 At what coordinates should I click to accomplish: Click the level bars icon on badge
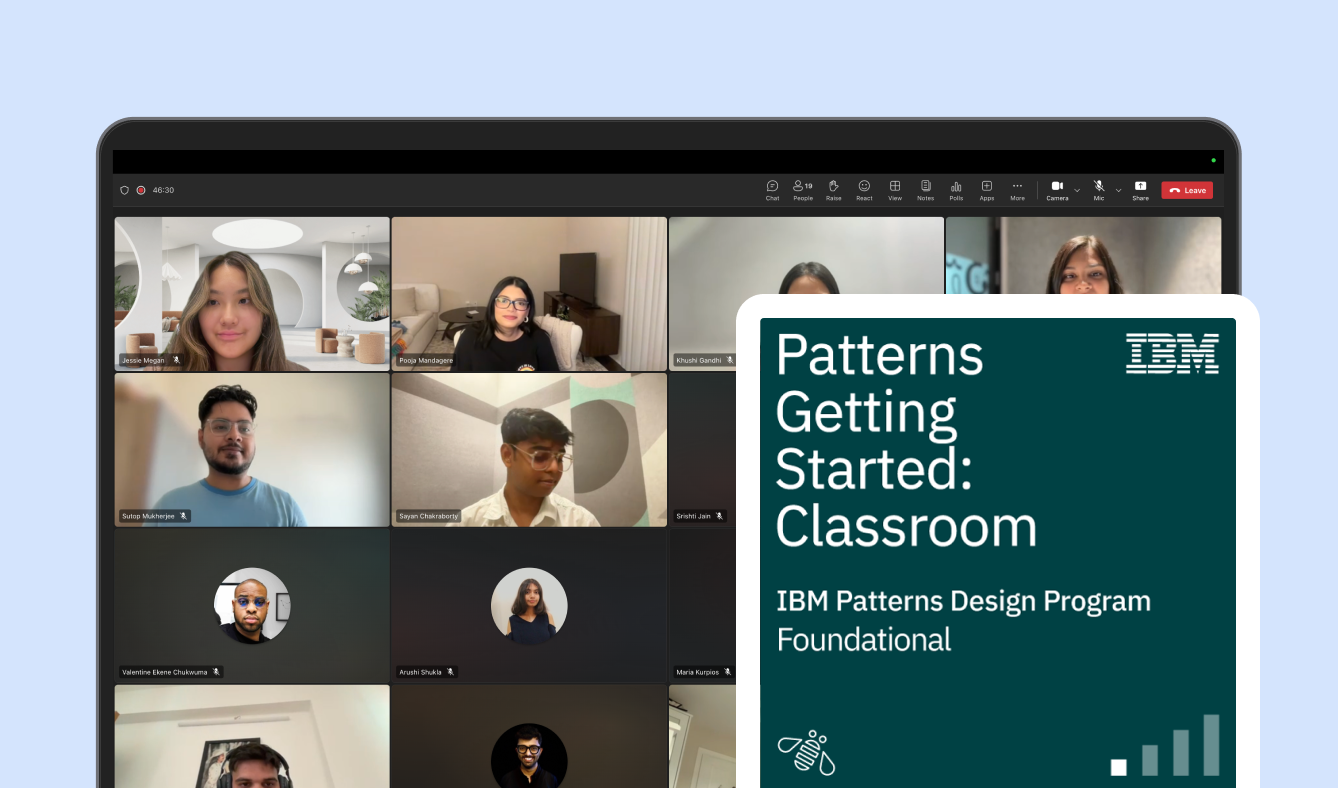1165,745
